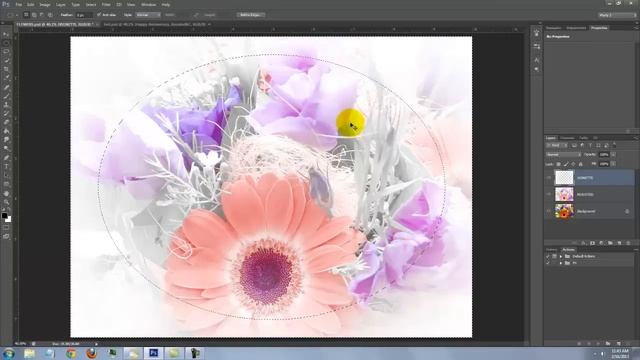Switch to the History tab
The width and height of the screenshot is (640, 360).
tap(551, 249)
